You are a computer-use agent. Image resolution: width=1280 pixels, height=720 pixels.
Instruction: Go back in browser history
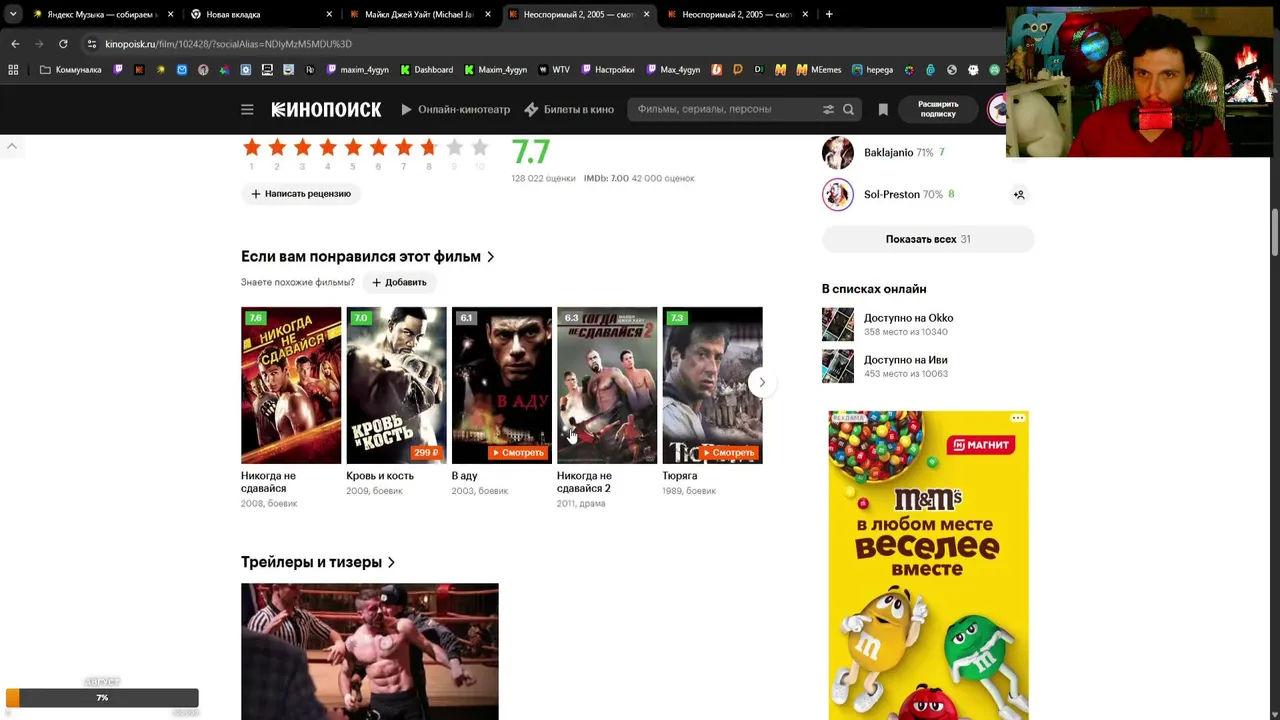15,44
